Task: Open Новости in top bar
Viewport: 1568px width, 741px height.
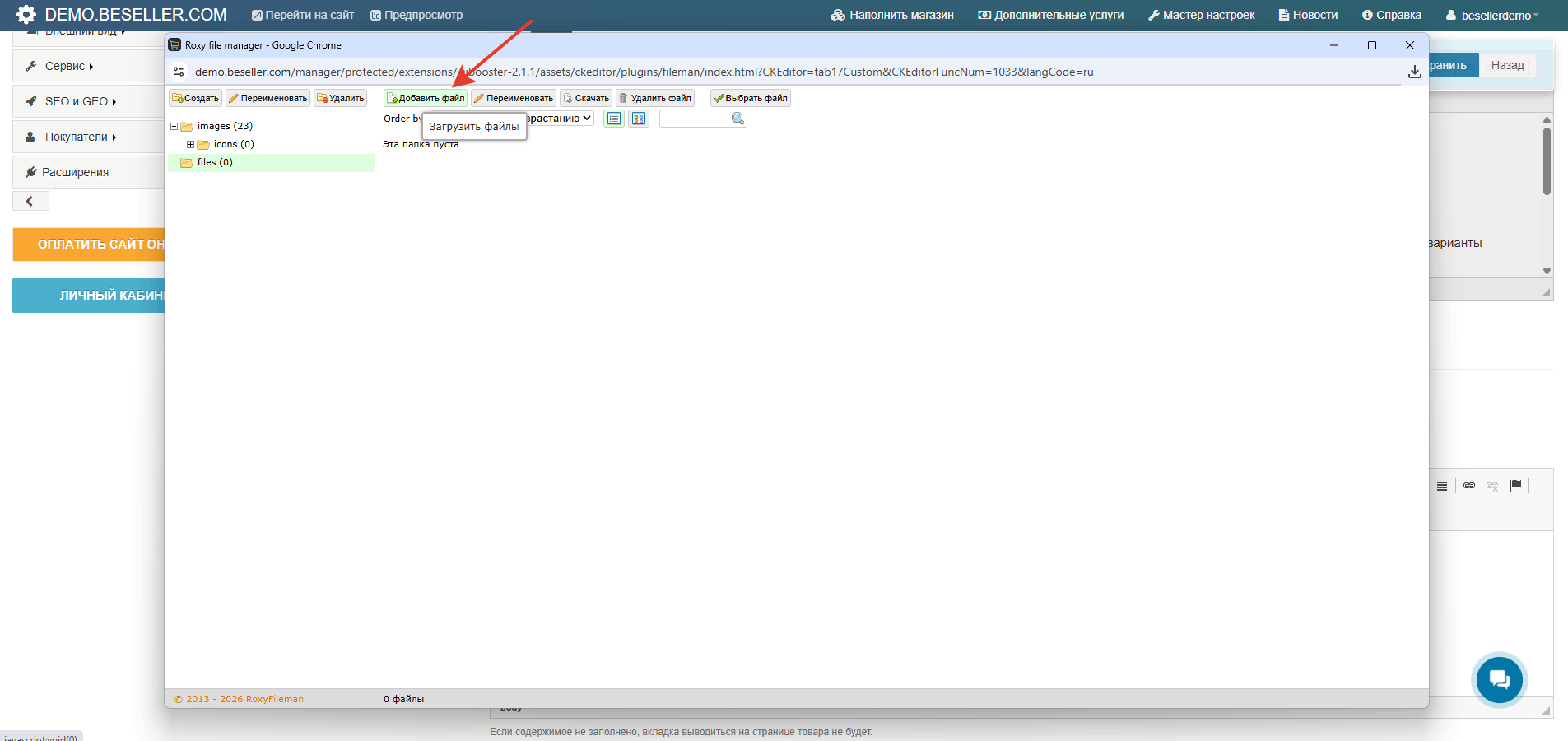Action: (1308, 15)
